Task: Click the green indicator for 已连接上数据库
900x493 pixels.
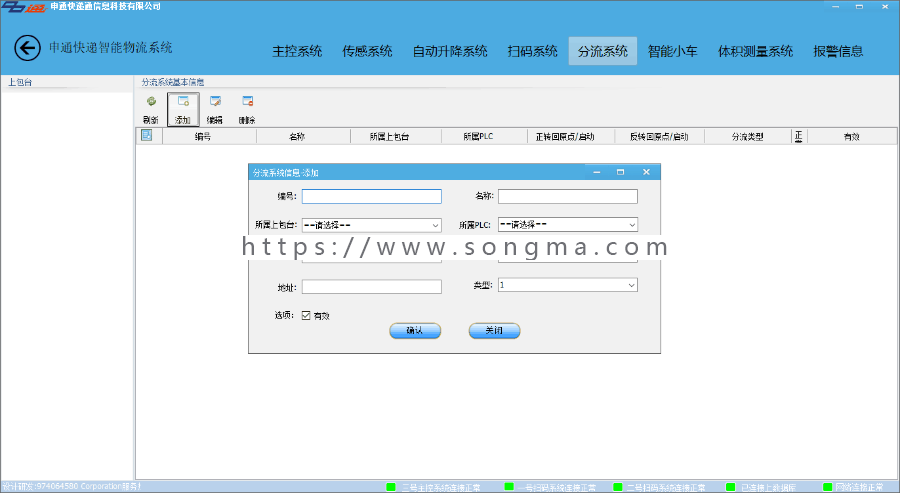Action: (730, 487)
